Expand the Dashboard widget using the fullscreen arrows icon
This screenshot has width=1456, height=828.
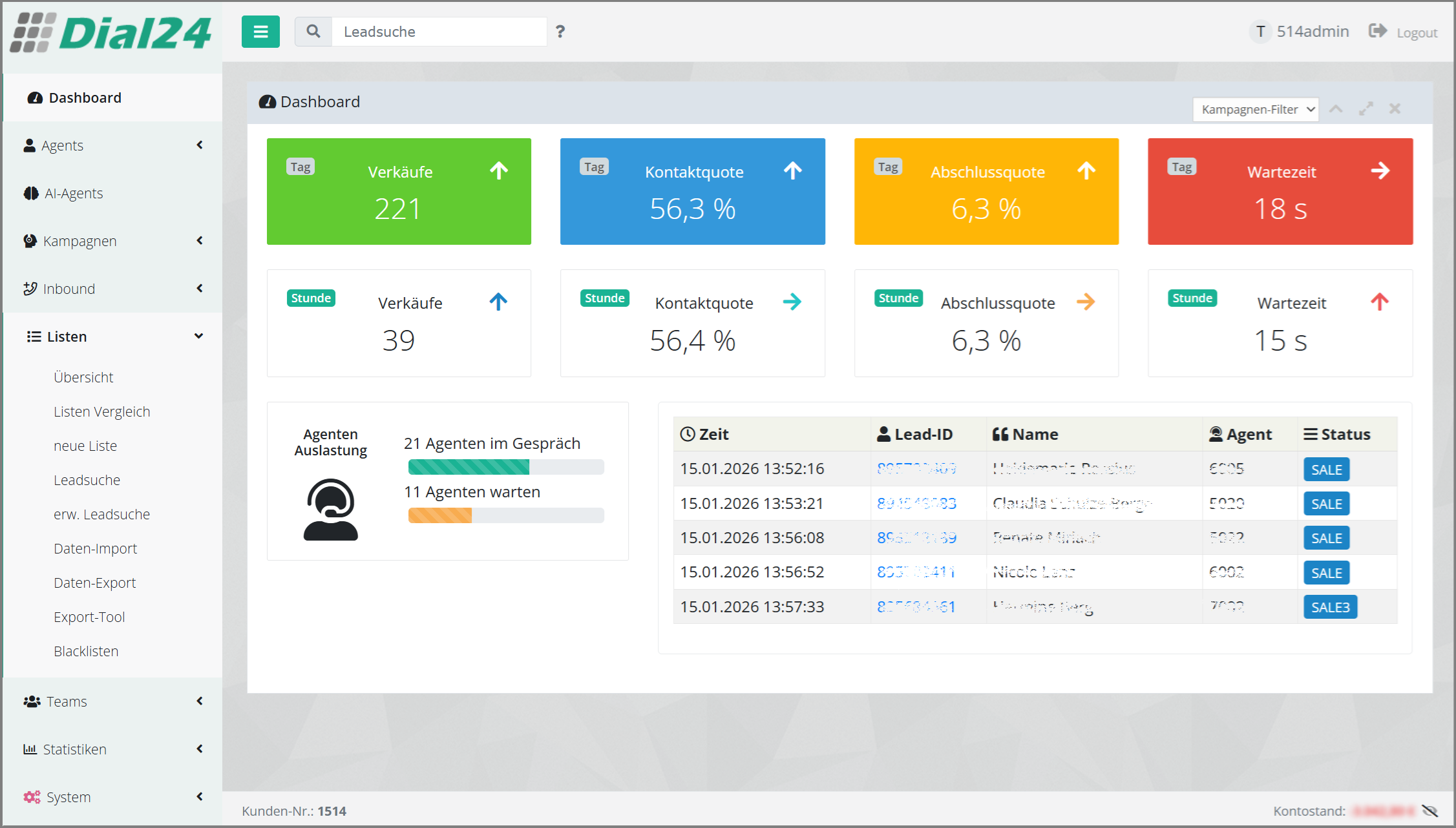(x=1365, y=109)
